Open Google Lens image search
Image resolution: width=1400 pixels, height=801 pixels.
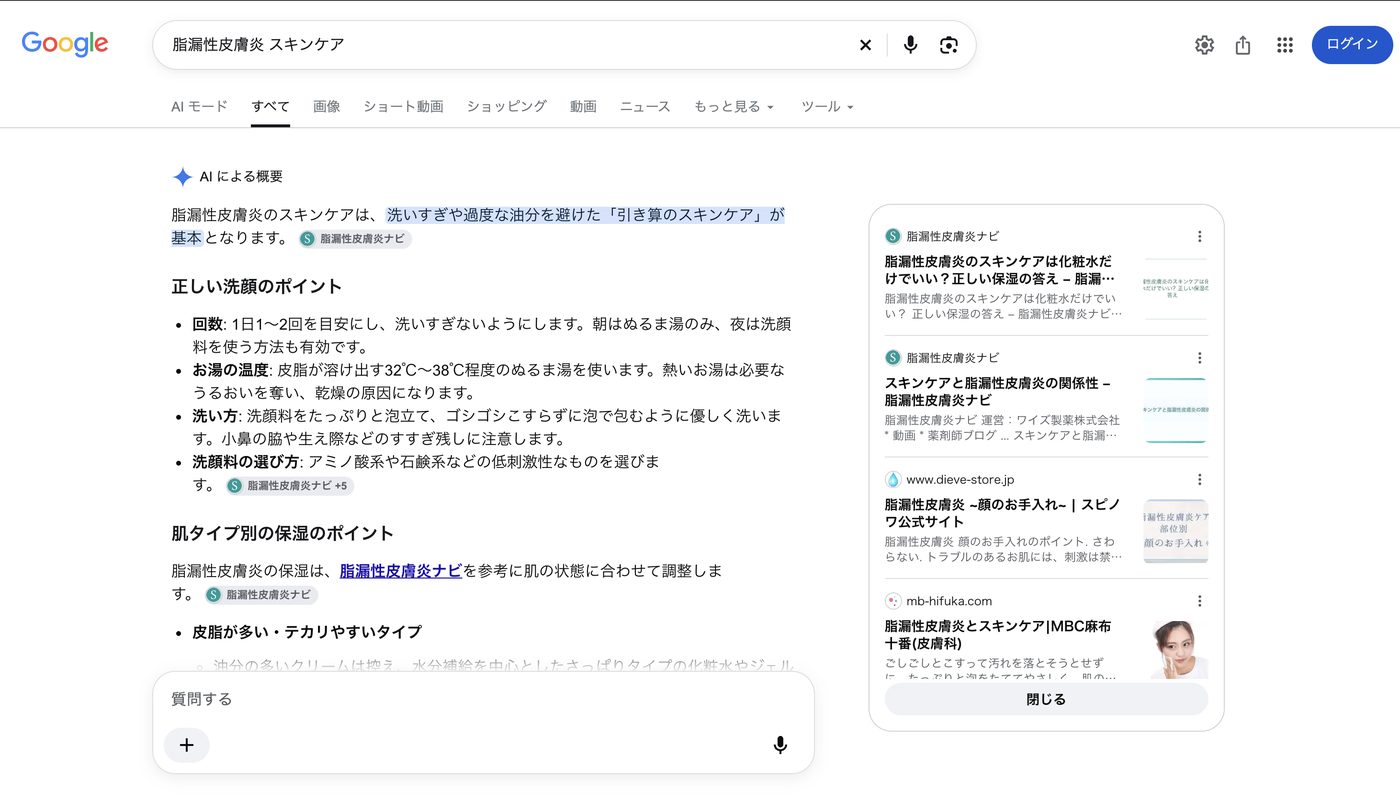tap(949, 45)
